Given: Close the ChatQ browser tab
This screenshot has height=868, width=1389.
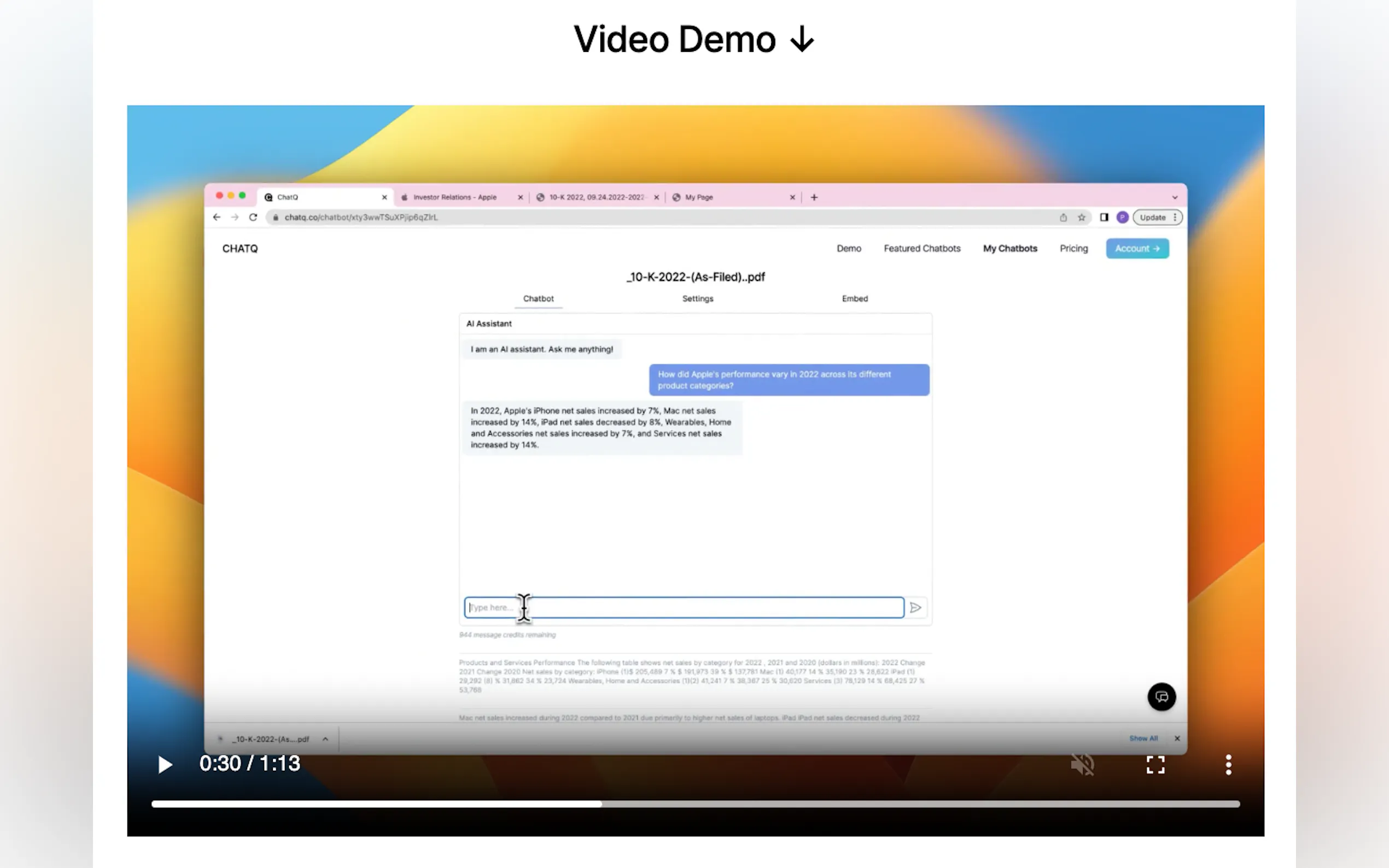Looking at the screenshot, I should click(x=385, y=197).
